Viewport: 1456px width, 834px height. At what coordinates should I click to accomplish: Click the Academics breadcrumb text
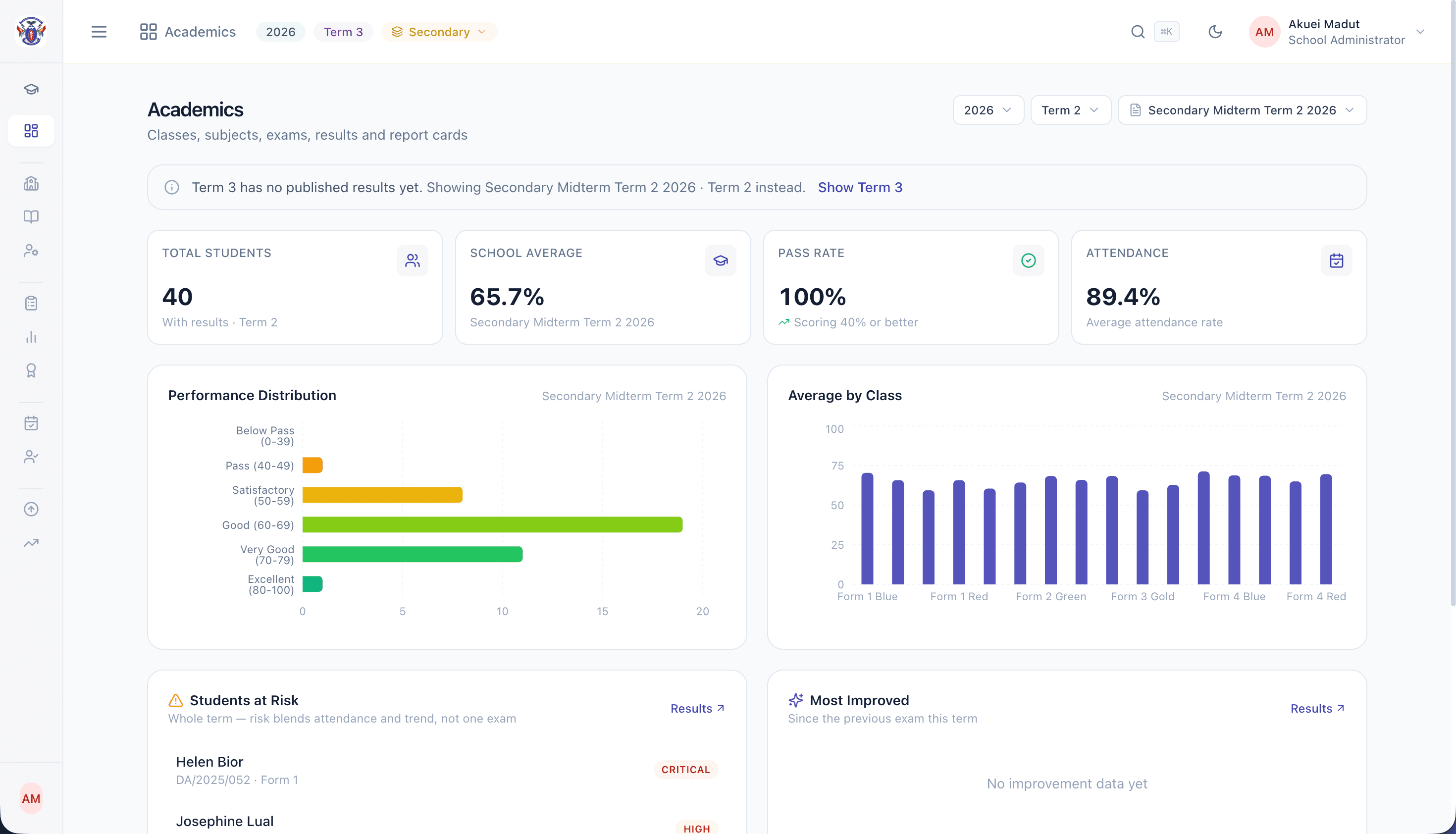pyautogui.click(x=200, y=32)
